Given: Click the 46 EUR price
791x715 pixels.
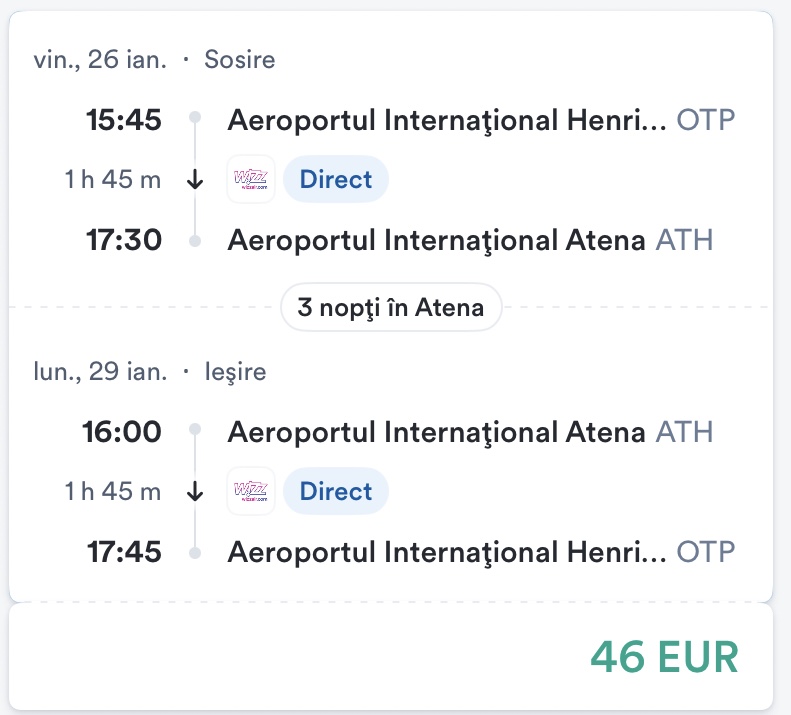Looking at the screenshot, I should point(664,657).
